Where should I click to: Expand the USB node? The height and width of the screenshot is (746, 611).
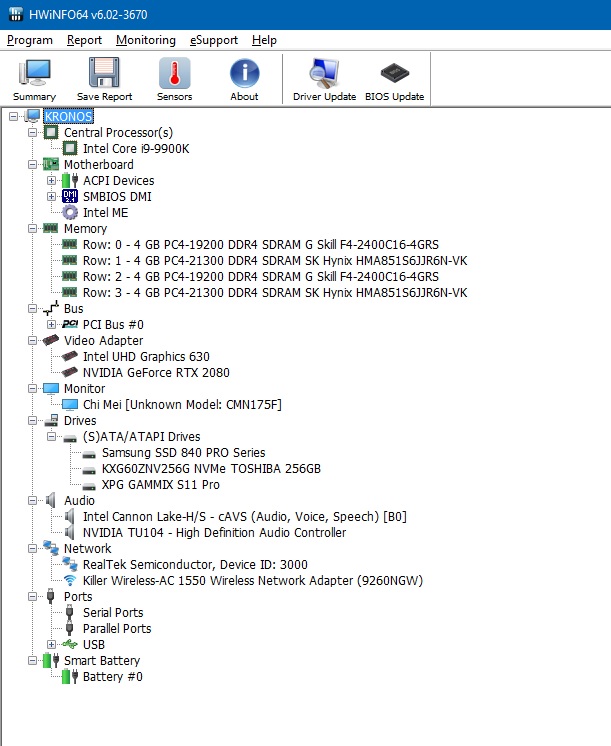[51, 644]
